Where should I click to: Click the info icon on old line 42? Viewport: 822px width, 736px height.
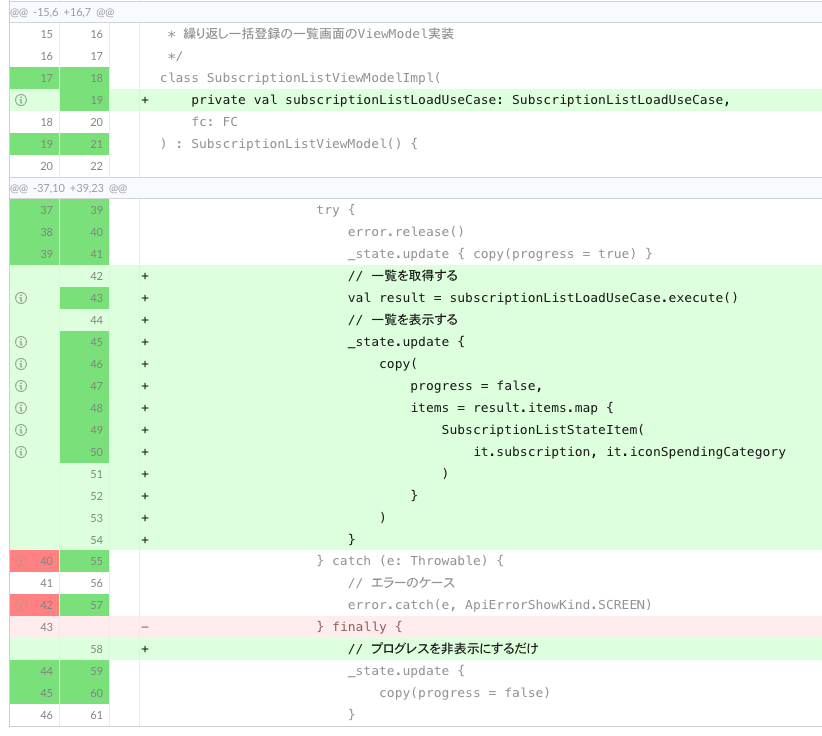tap(21, 605)
